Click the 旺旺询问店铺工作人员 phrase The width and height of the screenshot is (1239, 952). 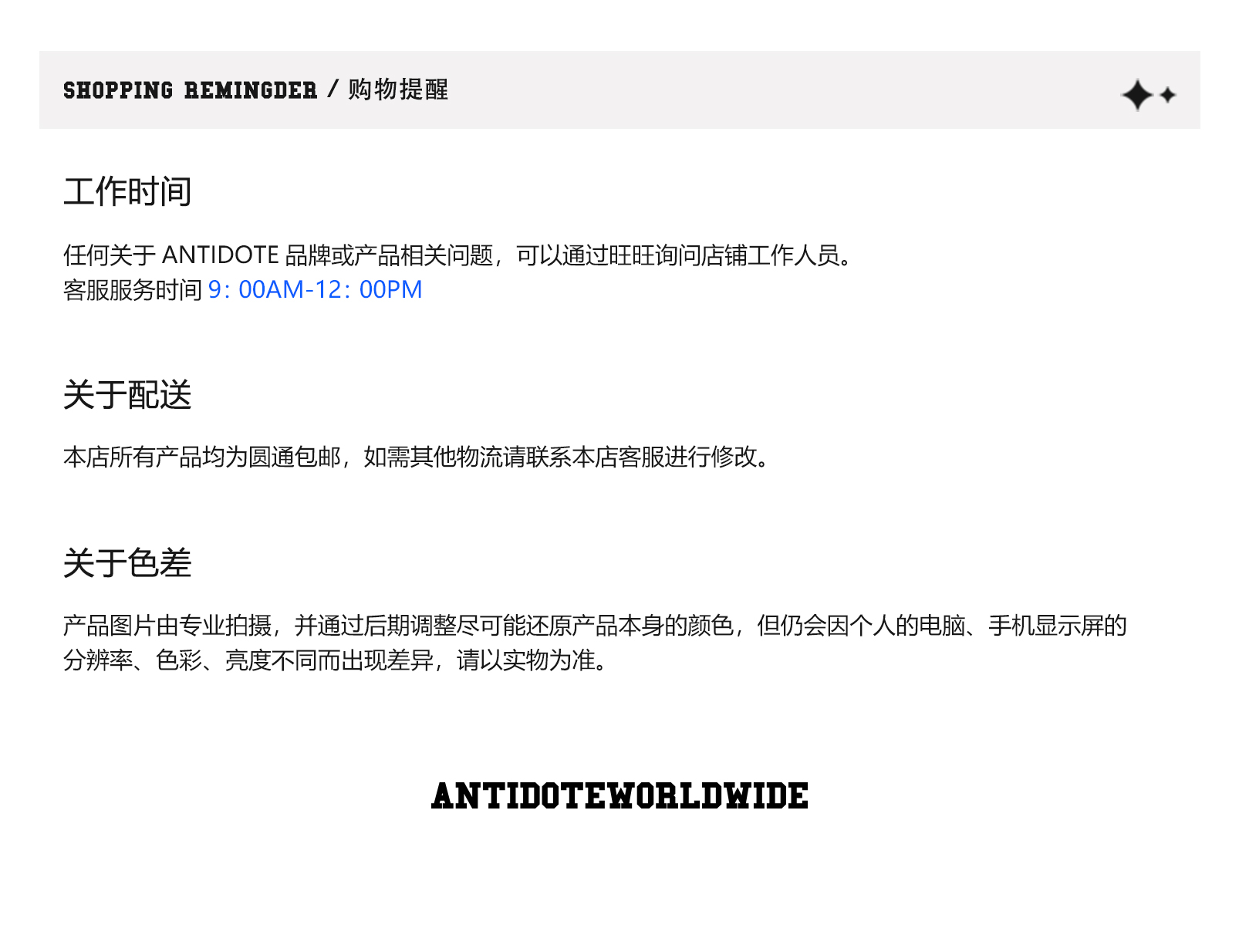coord(724,255)
